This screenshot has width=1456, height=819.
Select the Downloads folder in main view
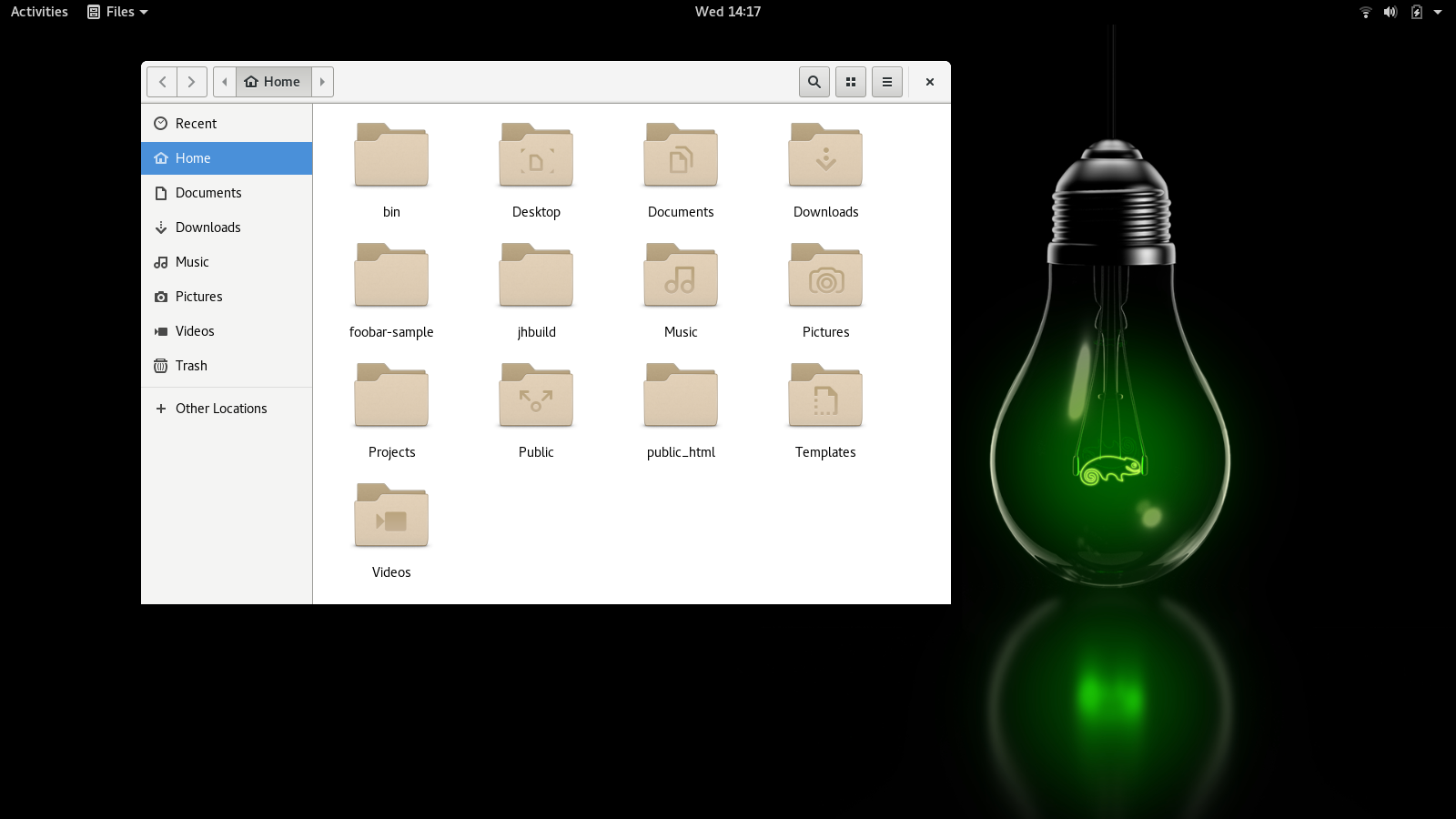(825, 156)
